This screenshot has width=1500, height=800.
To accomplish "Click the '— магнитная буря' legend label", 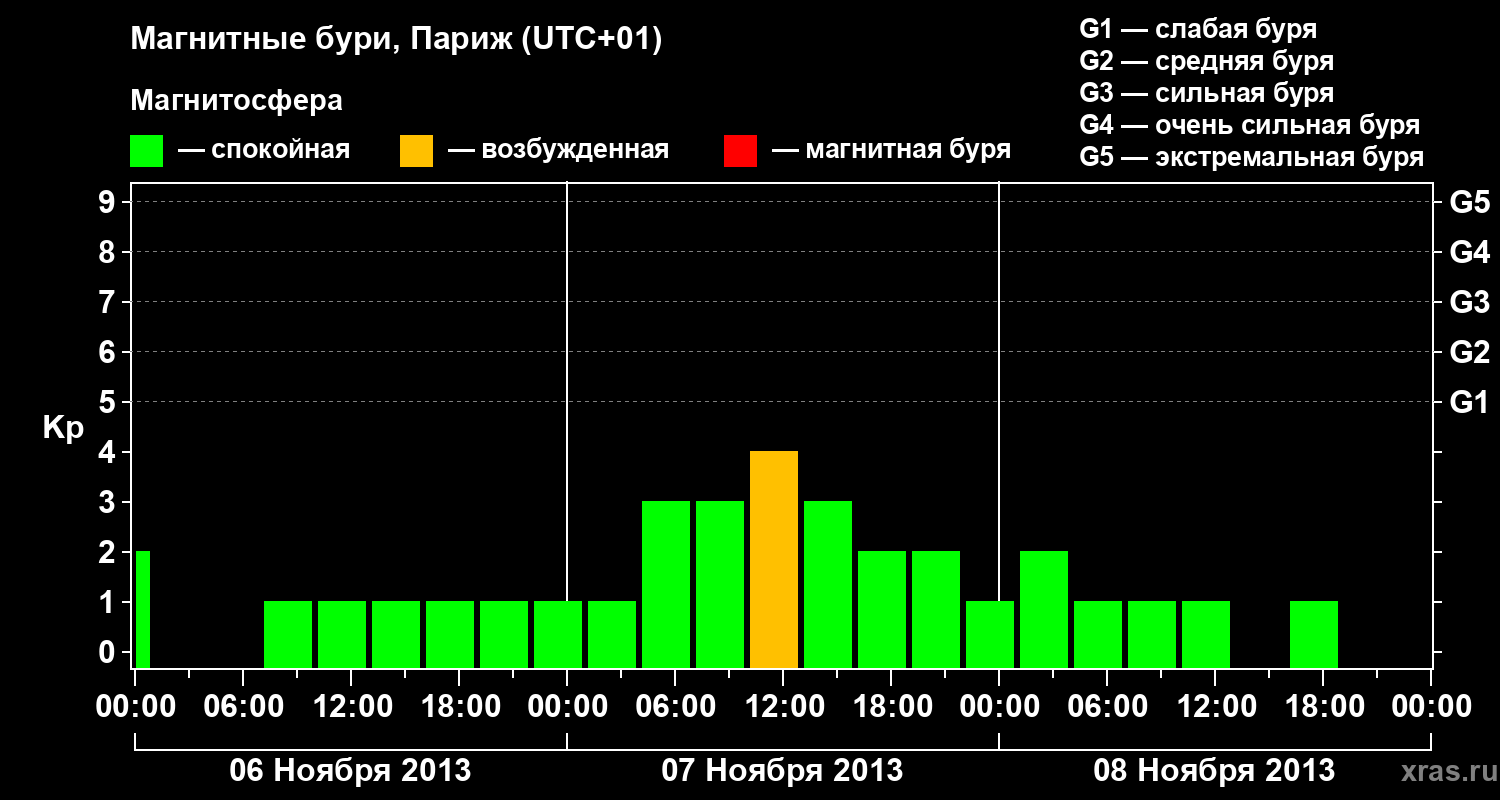I will [x=892, y=151].
